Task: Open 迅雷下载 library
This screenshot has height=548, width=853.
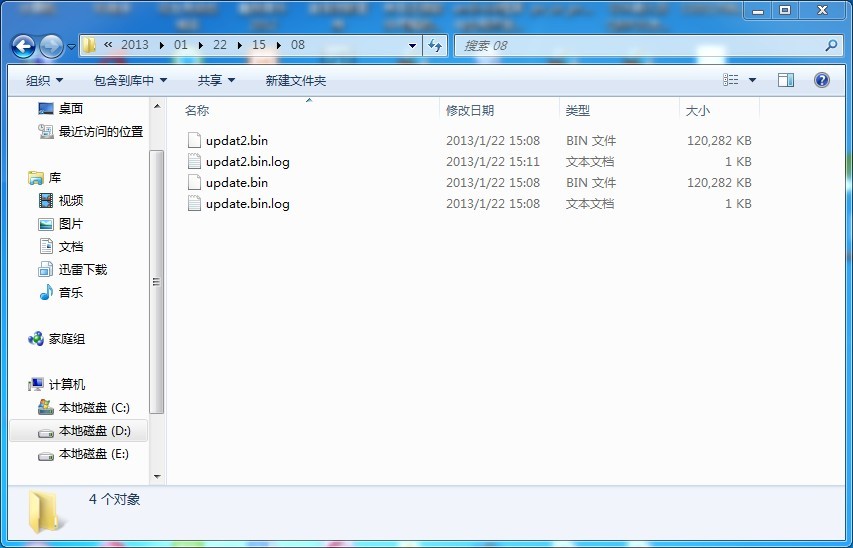Action: [83, 269]
